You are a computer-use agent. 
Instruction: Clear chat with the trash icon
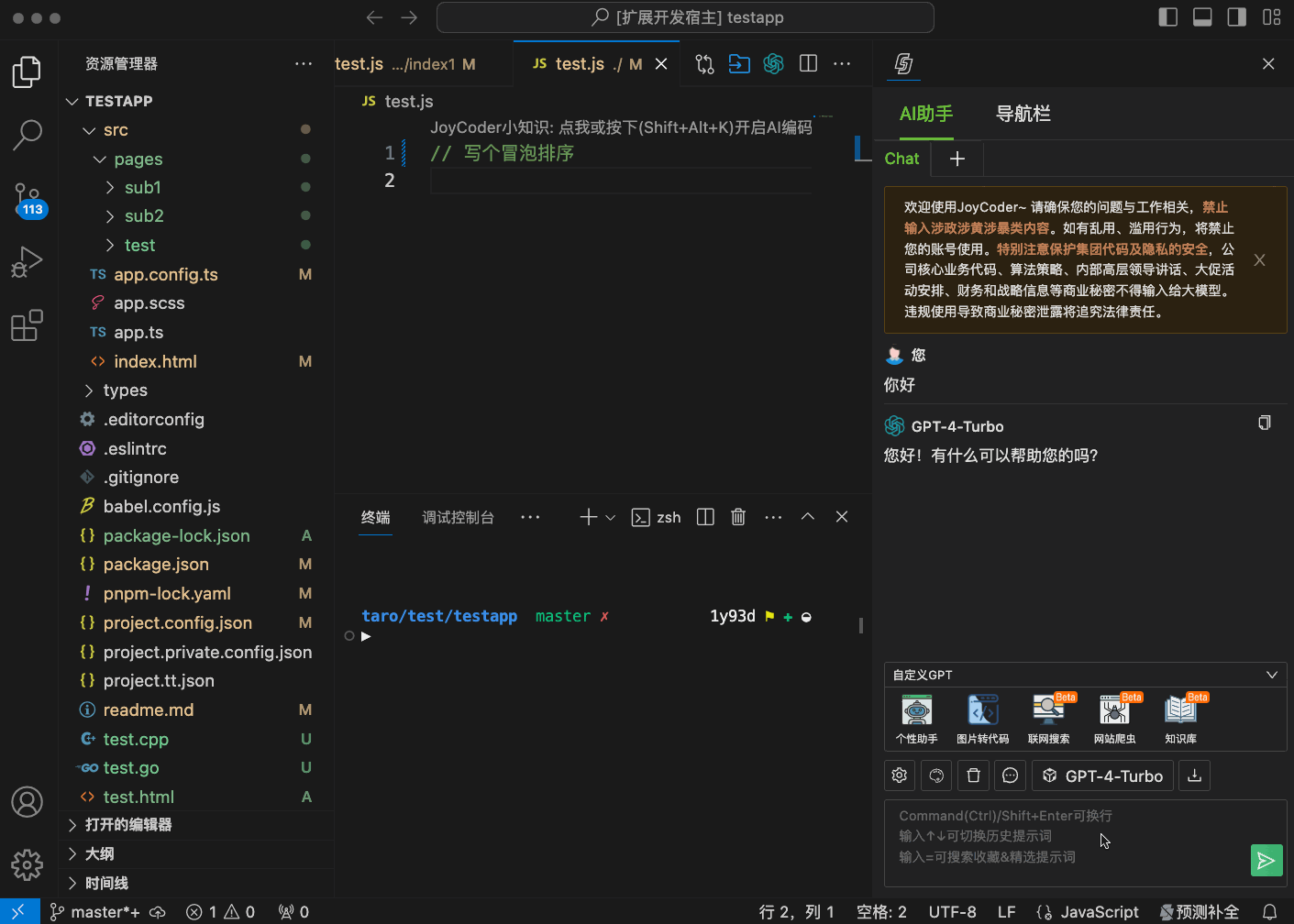(973, 775)
